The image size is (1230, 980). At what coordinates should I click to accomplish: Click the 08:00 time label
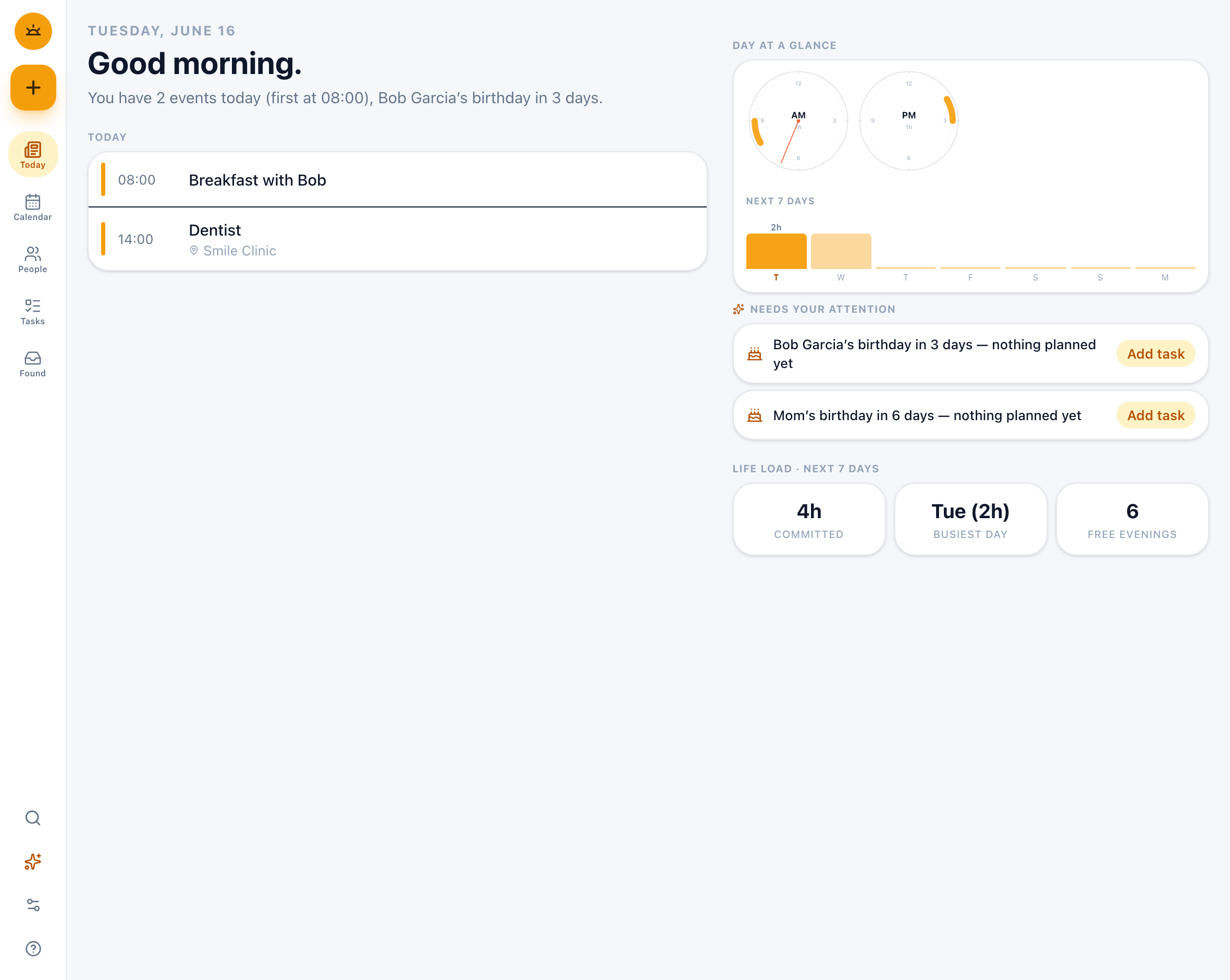tap(137, 180)
